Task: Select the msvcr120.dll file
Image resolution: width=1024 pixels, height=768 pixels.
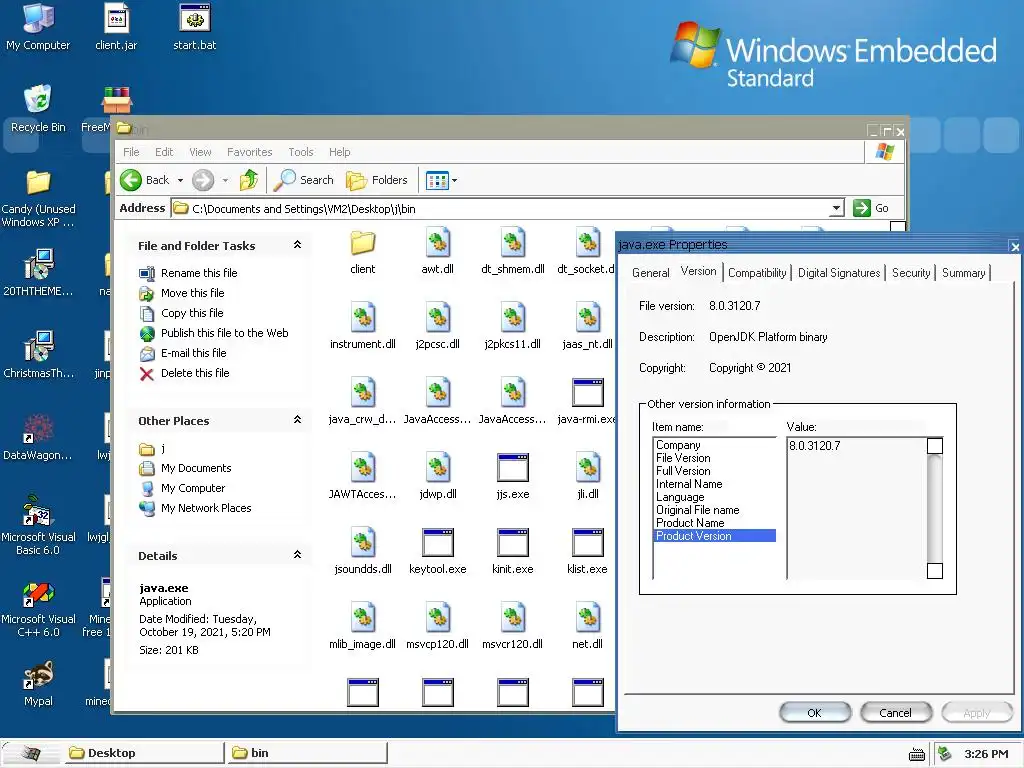Action: coord(513,627)
